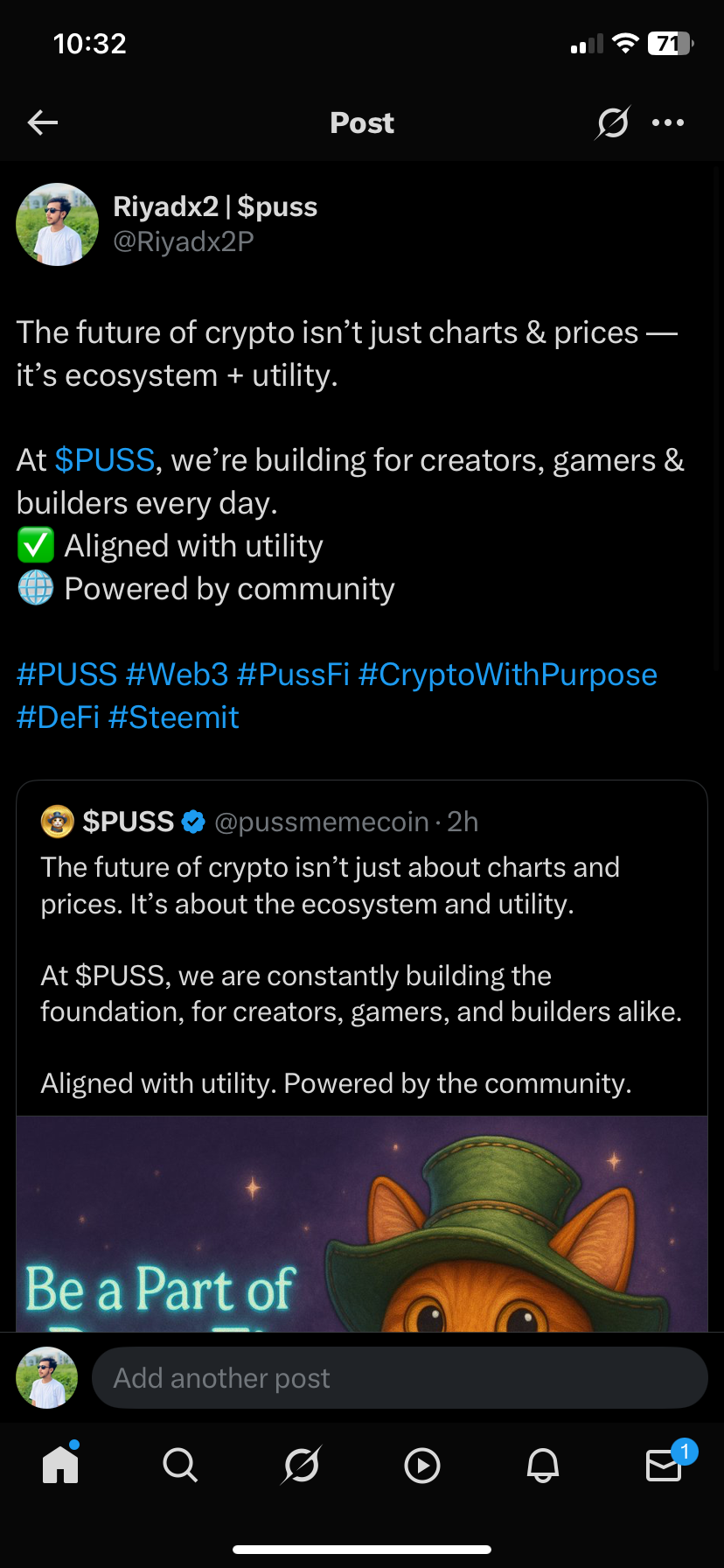This screenshot has width=724, height=1568.
Task: Tap the $PUSS cashtag link
Action: (x=105, y=460)
